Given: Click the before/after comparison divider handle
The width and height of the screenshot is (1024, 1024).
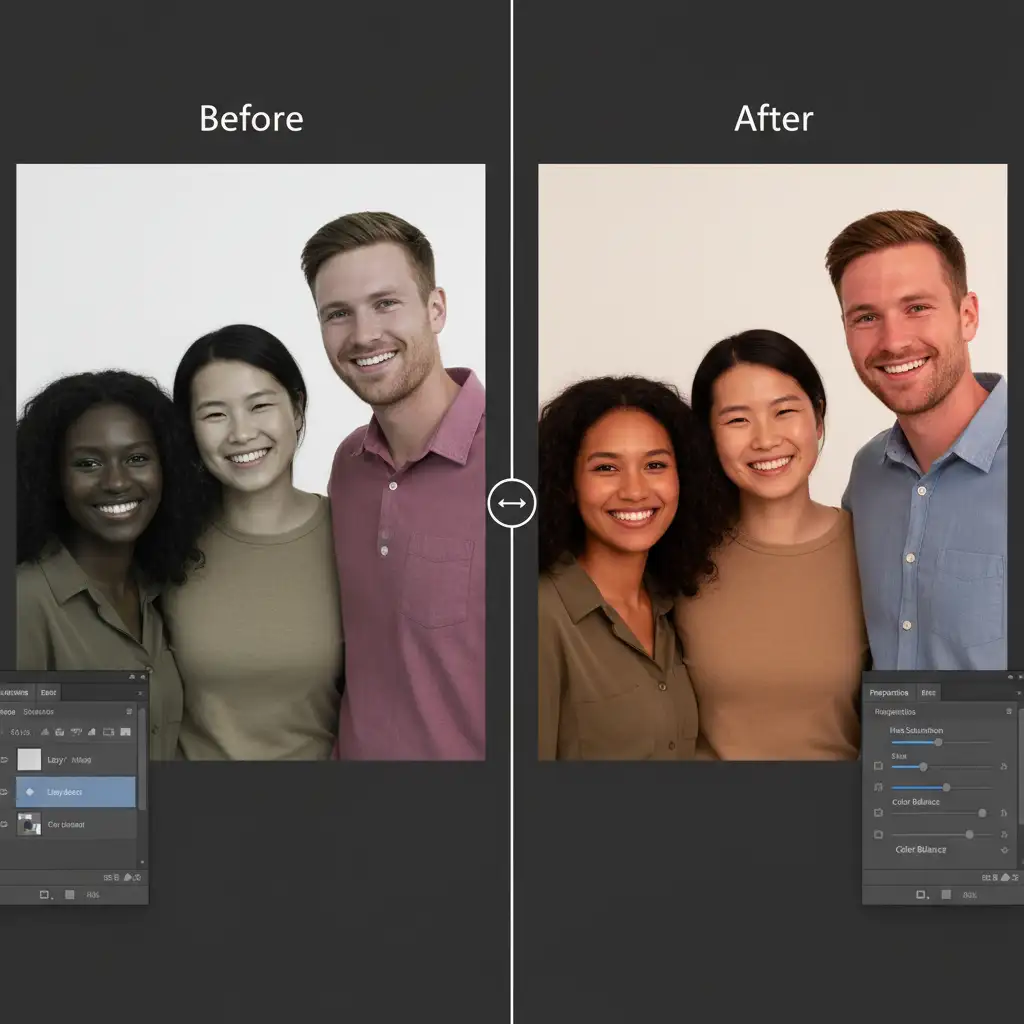Looking at the screenshot, I should click(512, 504).
